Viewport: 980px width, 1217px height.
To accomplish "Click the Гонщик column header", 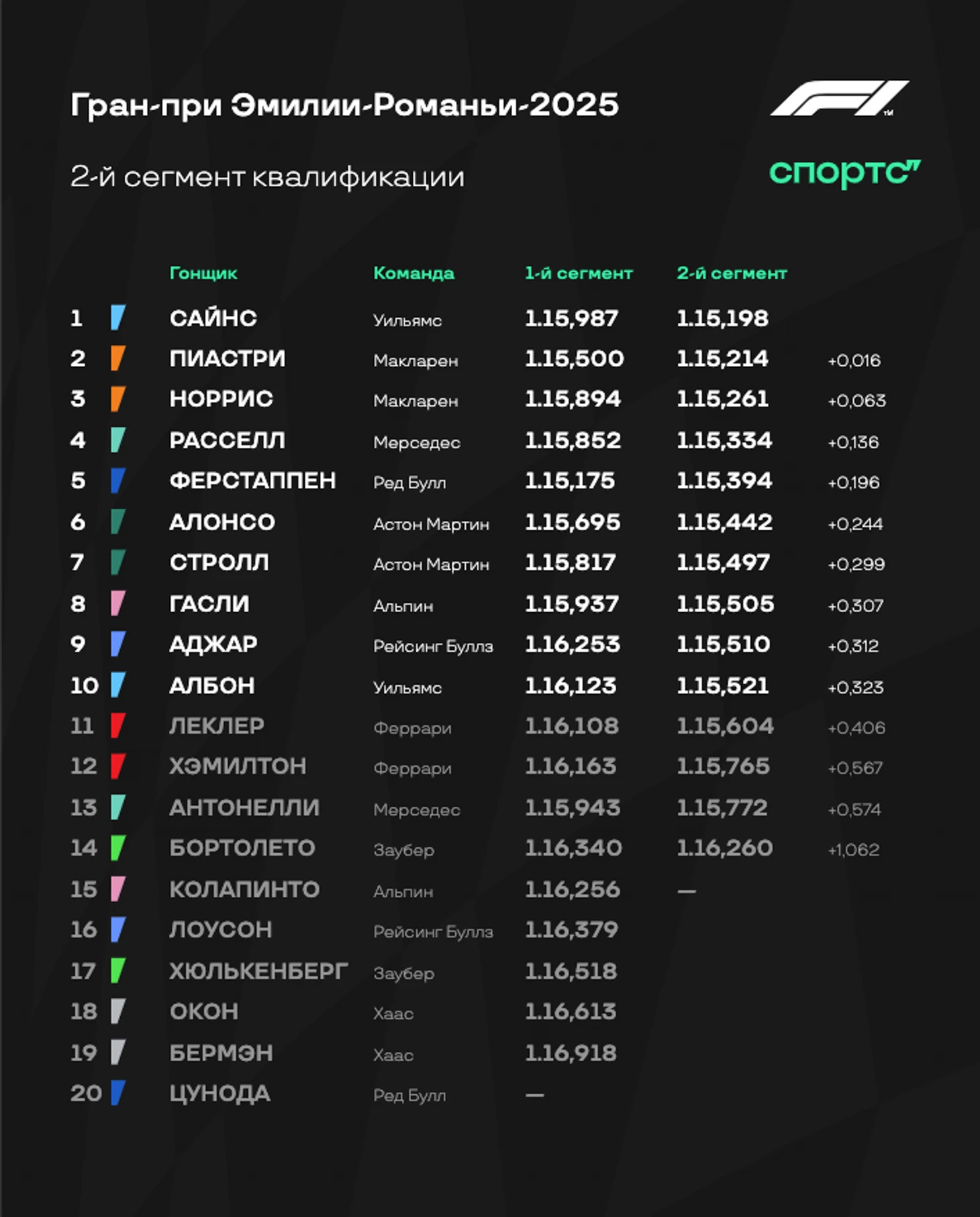I will (203, 273).
